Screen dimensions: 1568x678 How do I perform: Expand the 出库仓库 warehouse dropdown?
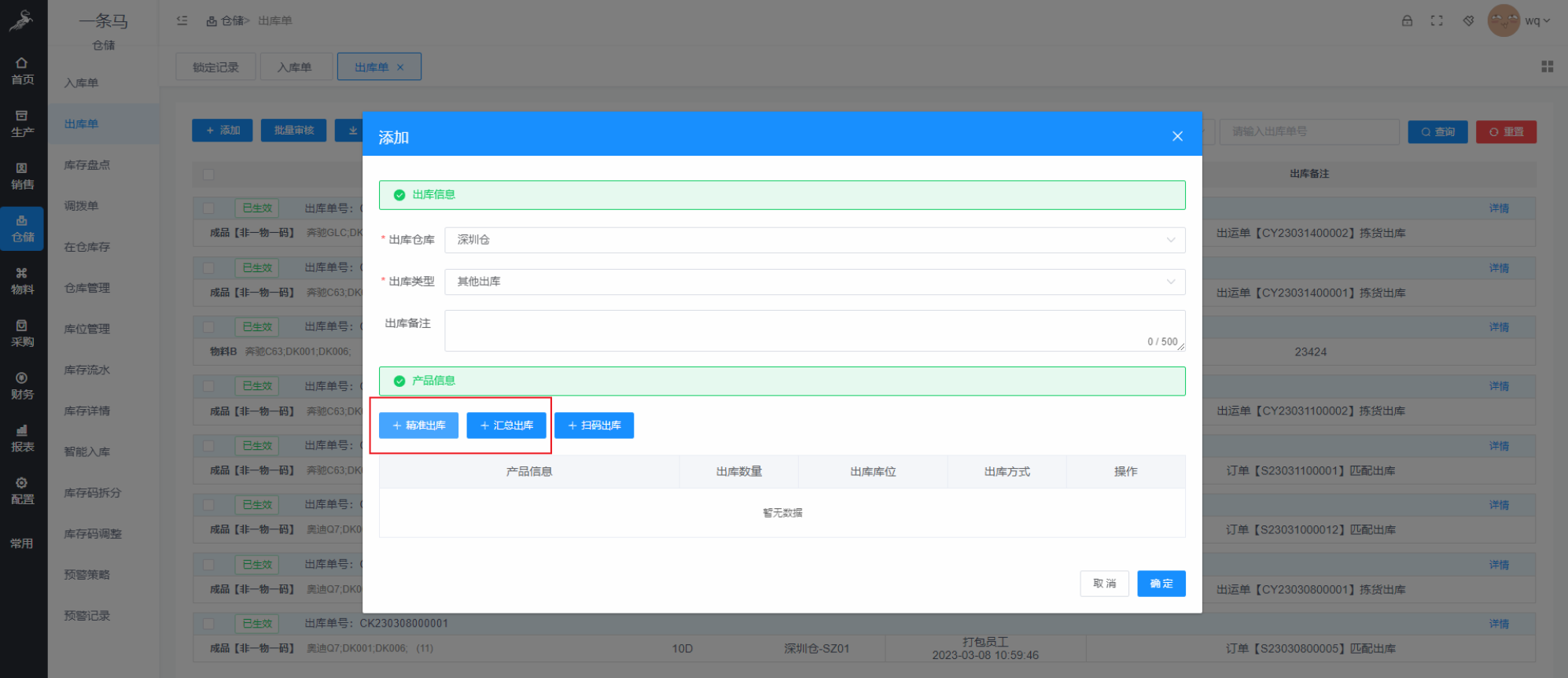814,240
